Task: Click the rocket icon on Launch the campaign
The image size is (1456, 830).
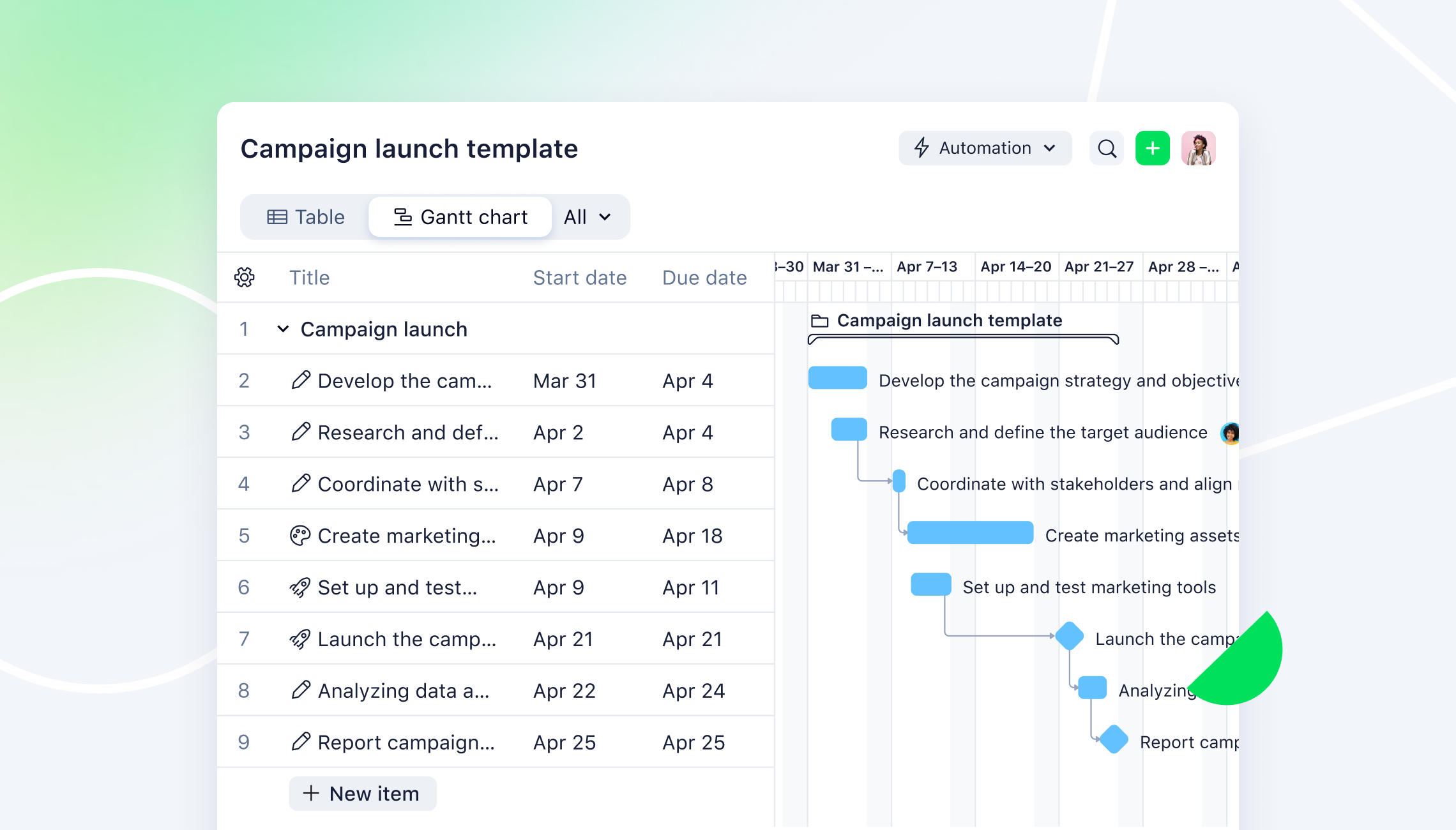Action: point(301,638)
